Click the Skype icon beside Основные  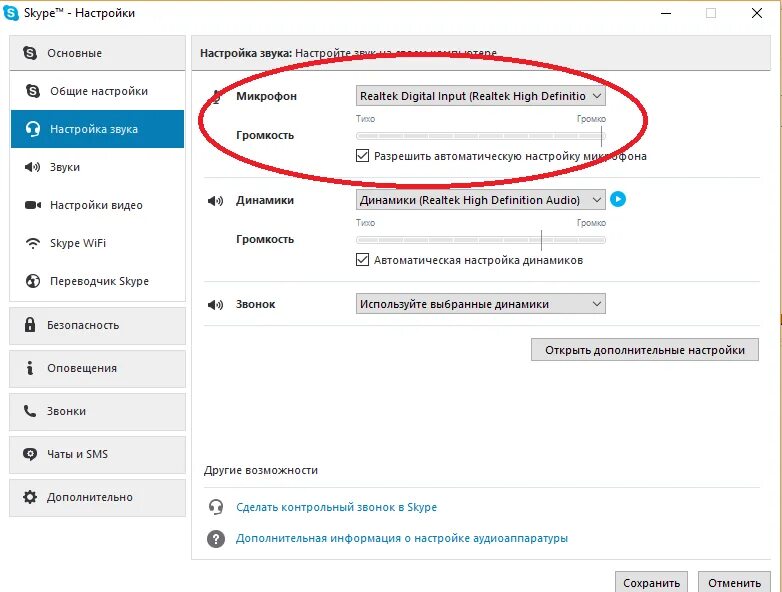(x=30, y=52)
